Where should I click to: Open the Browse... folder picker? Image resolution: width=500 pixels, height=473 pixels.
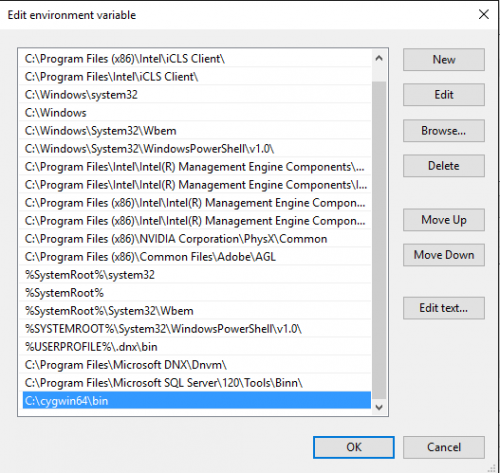coord(444,131)
